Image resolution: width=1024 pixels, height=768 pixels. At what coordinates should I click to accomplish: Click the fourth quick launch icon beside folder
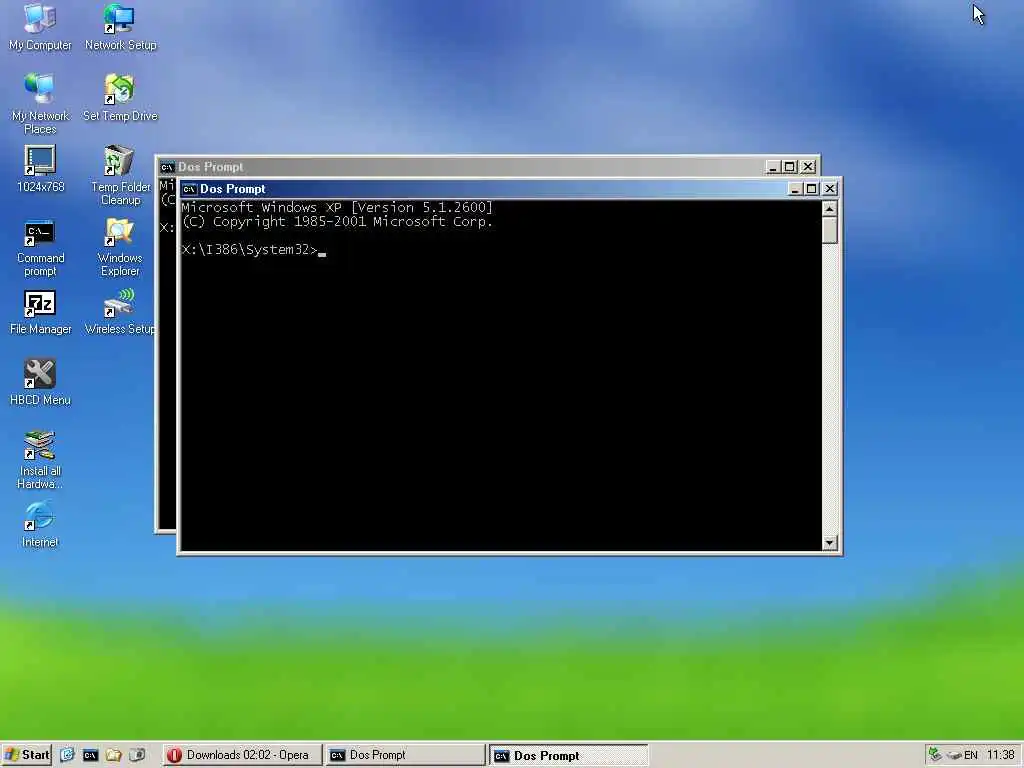(x=137, y=755)
